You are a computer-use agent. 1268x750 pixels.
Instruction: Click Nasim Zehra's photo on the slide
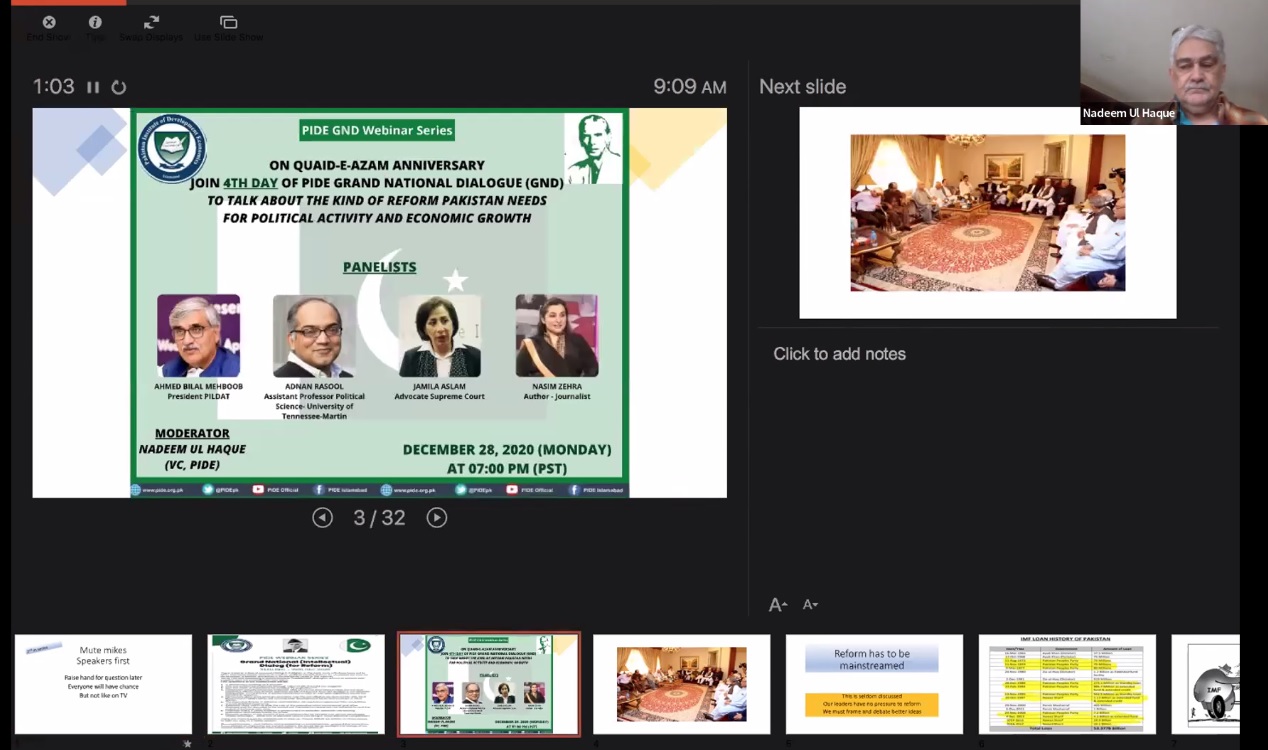tap(557, 335)
